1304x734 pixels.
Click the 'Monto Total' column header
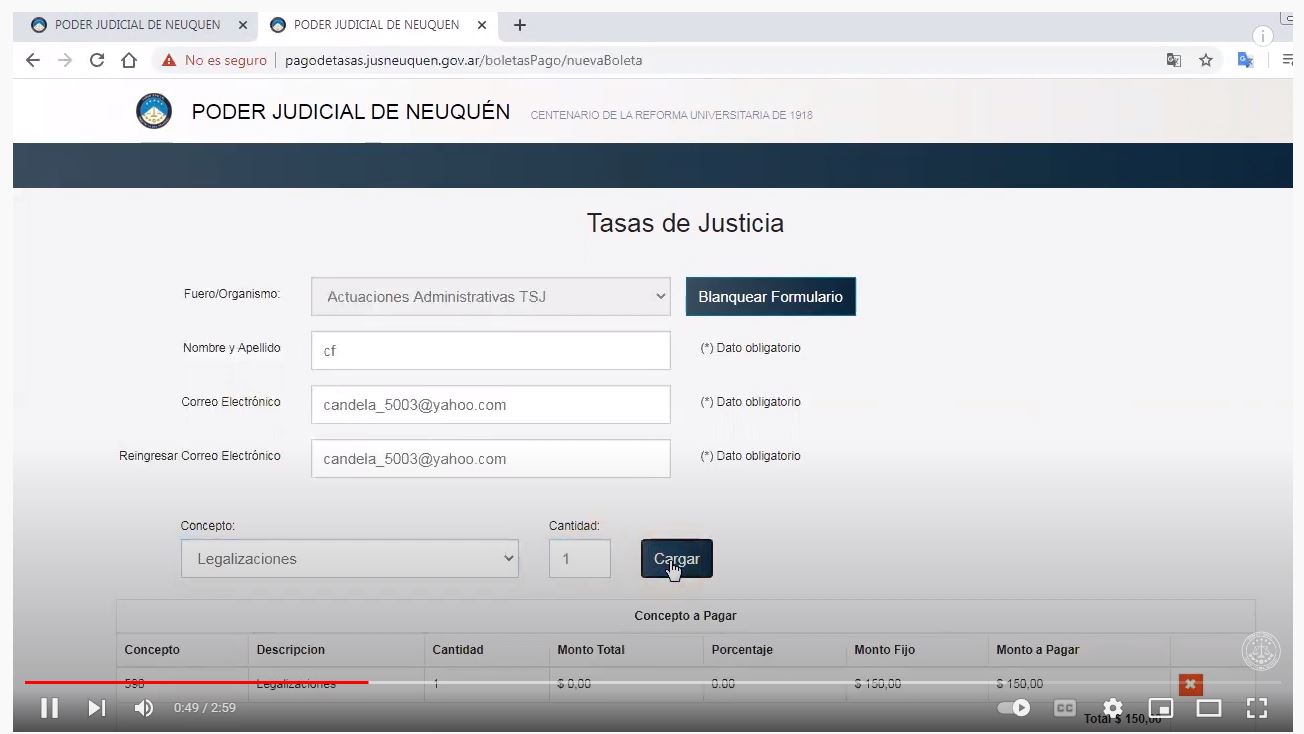point(591,650)
